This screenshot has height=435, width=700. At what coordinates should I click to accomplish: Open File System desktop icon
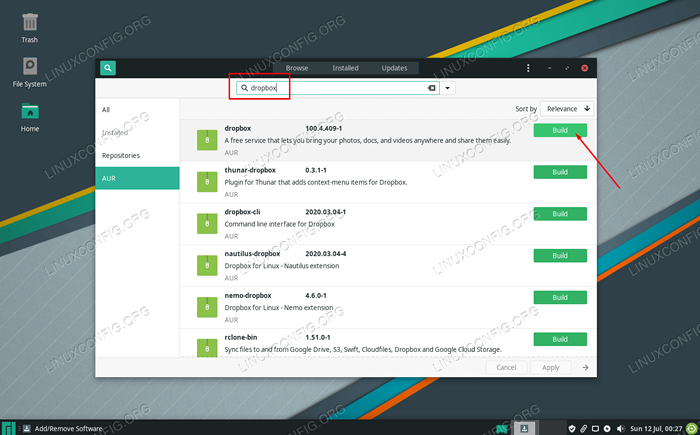29,72
